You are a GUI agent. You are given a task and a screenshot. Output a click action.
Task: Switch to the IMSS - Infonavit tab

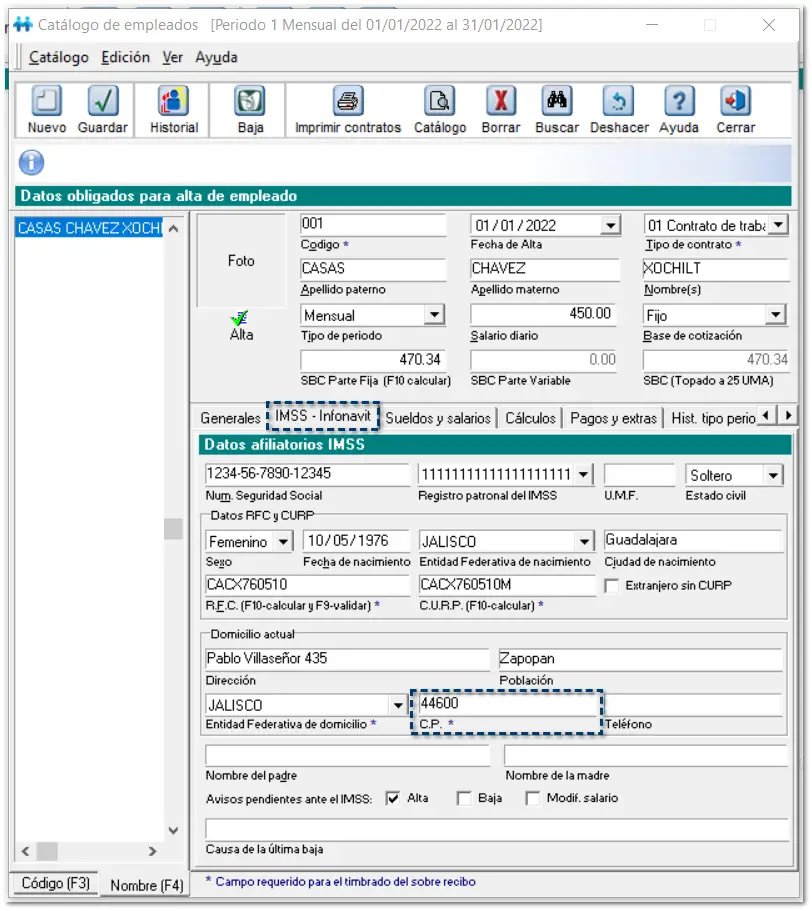[x=323, y=416]
